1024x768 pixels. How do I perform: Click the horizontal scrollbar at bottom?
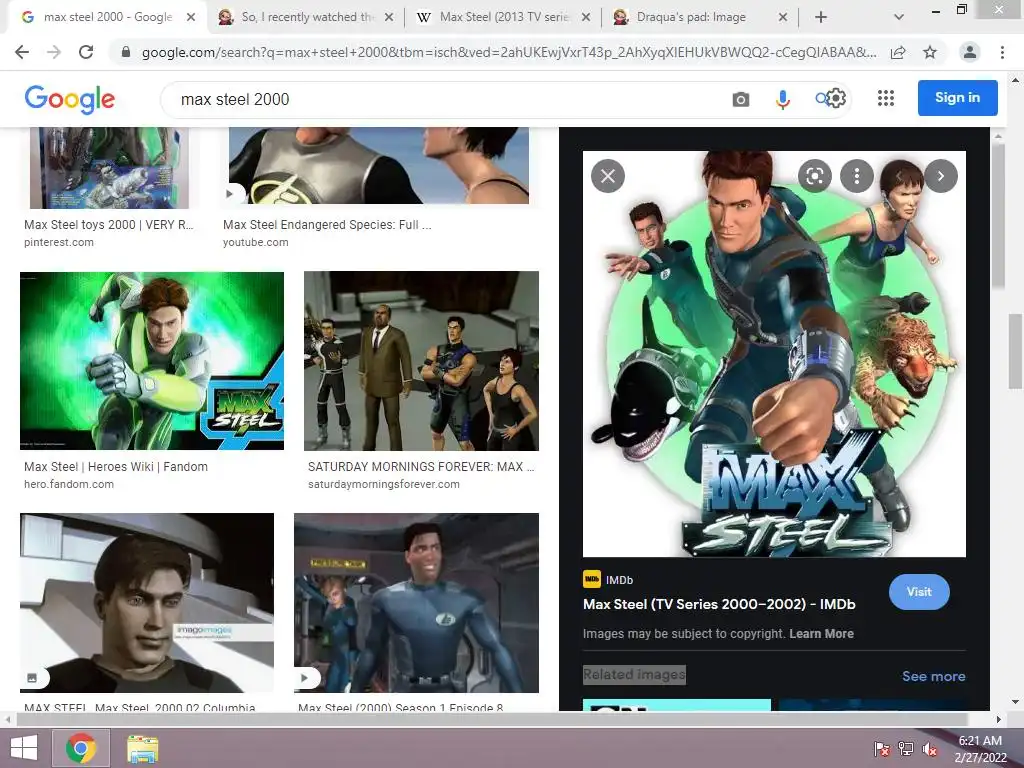click(x=493, y=719)
